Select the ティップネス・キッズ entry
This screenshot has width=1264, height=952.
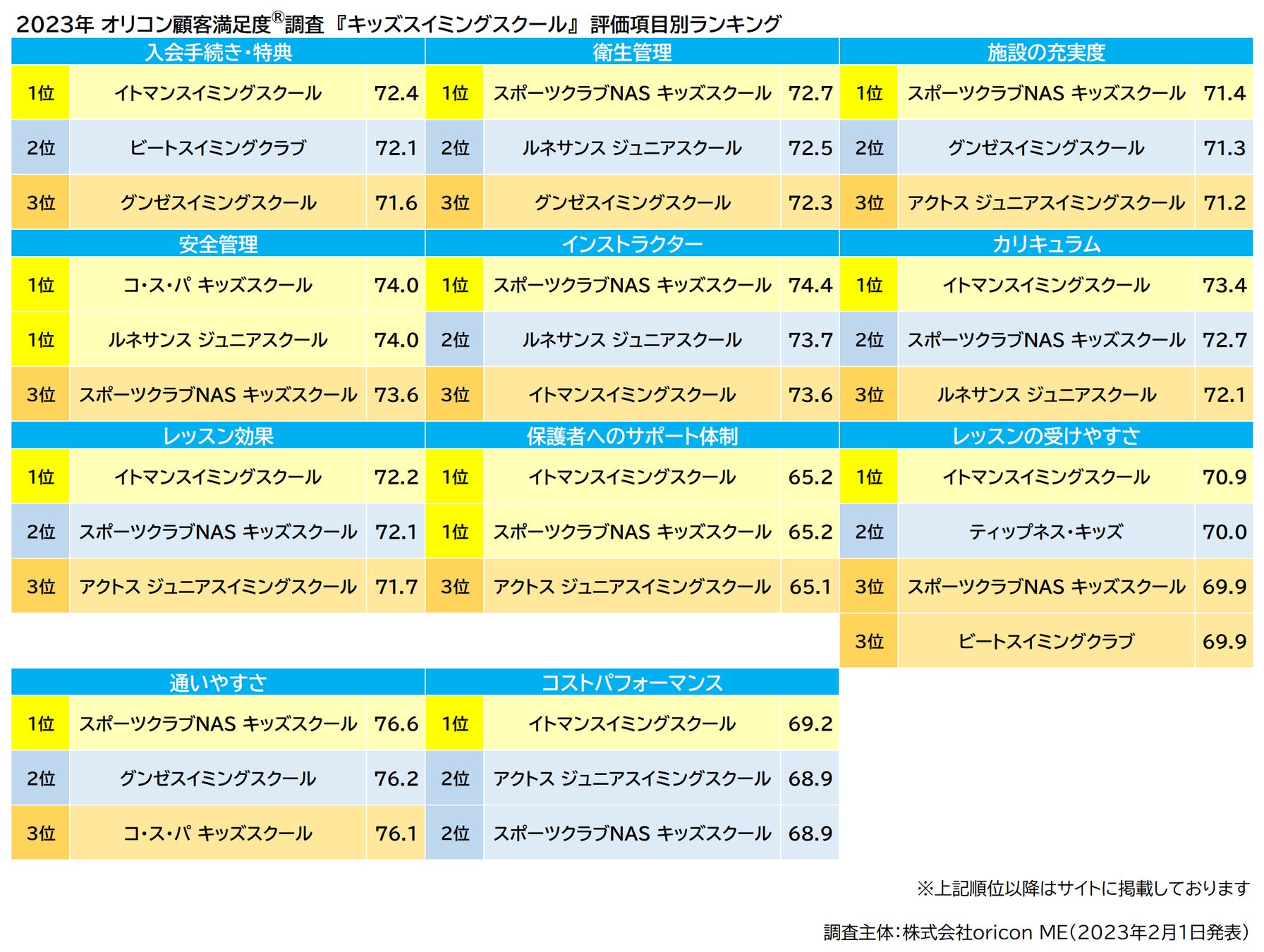coord(1046,532)
